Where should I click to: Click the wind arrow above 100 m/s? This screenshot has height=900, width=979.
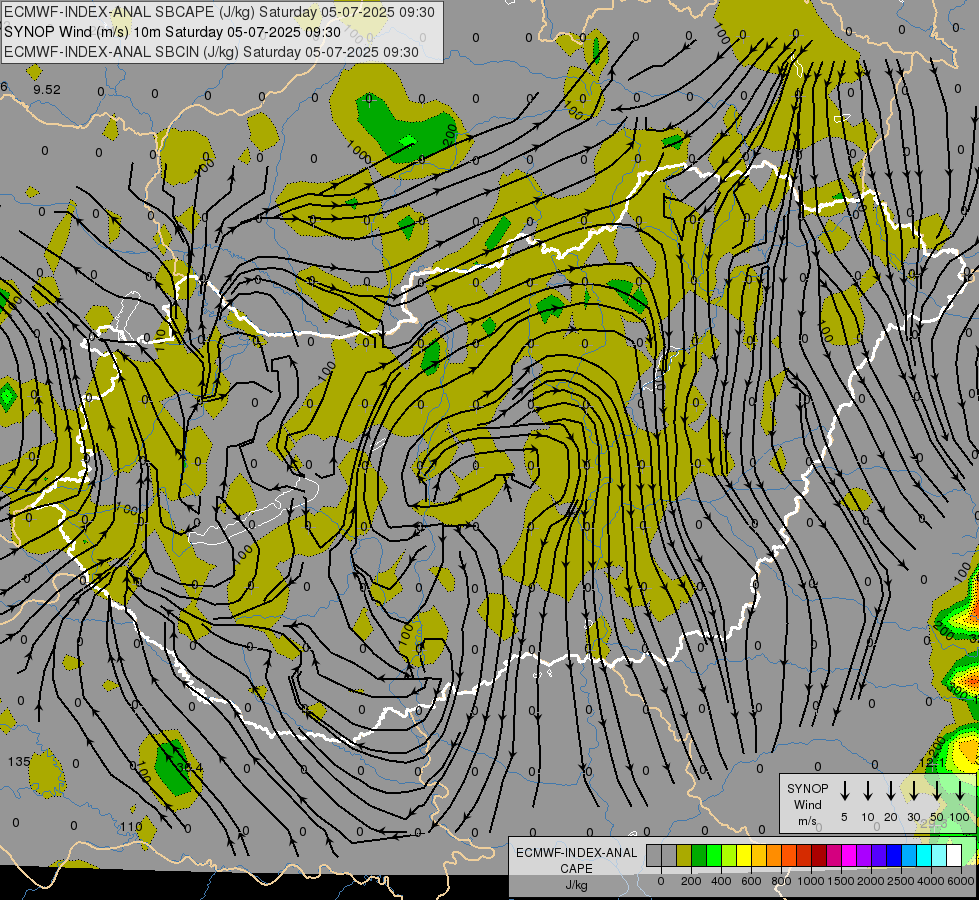click(960, 790)
